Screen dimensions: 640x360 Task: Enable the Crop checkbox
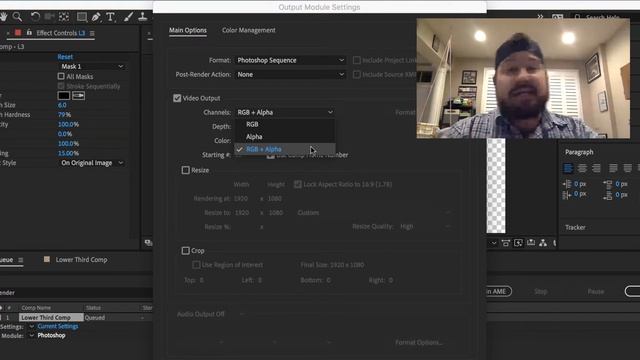coord(185,251)
